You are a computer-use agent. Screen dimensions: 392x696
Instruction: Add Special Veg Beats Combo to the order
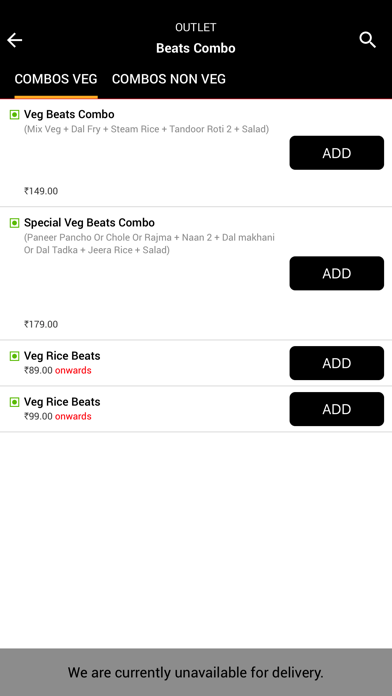tap(337, 273)
